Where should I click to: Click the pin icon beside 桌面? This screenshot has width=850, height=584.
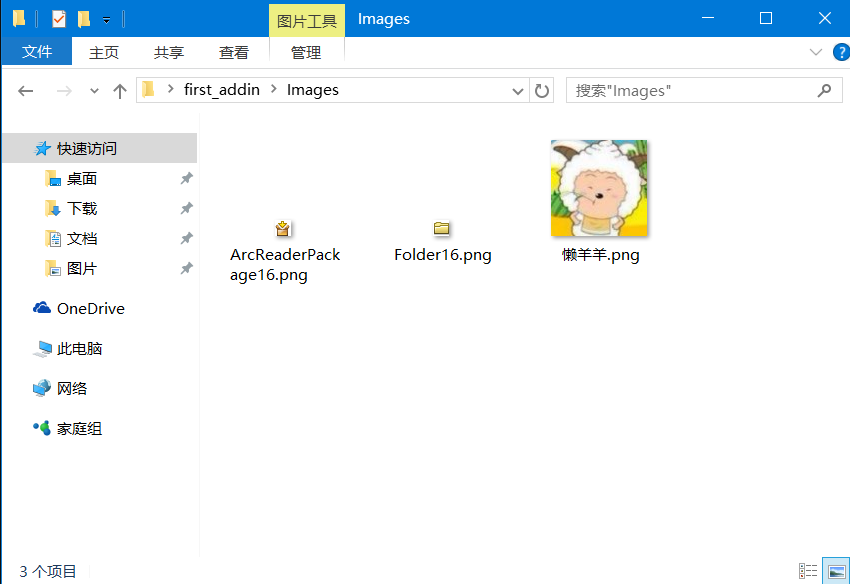click(186, 178)
